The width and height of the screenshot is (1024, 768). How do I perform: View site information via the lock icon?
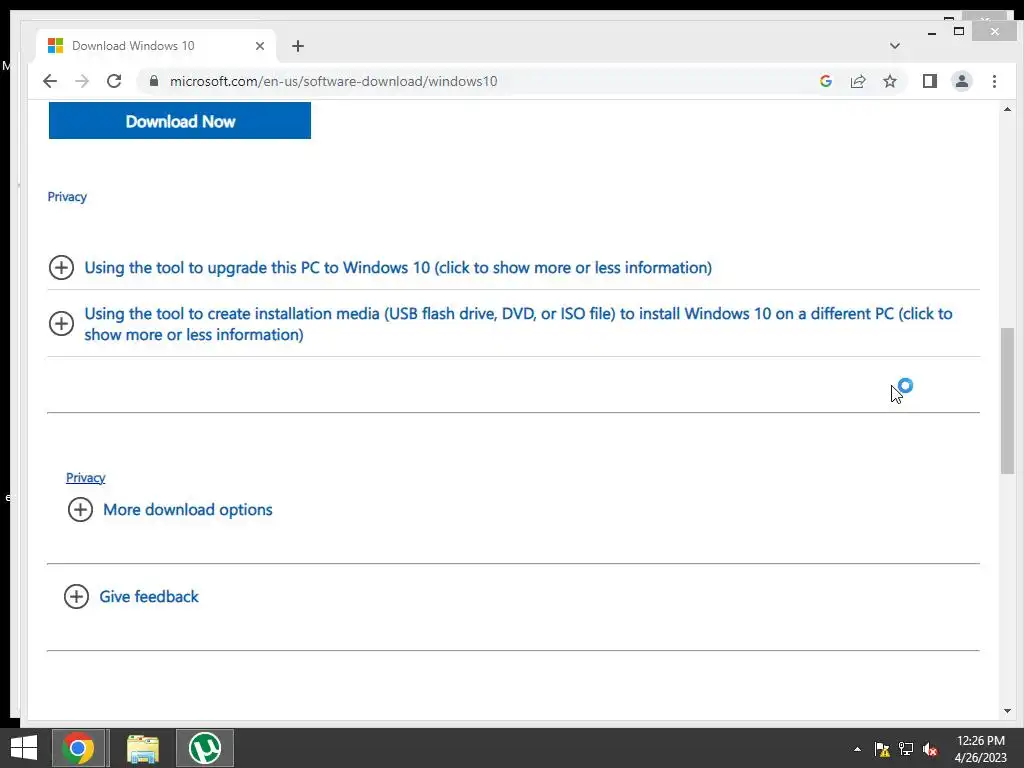click(154, 81)
